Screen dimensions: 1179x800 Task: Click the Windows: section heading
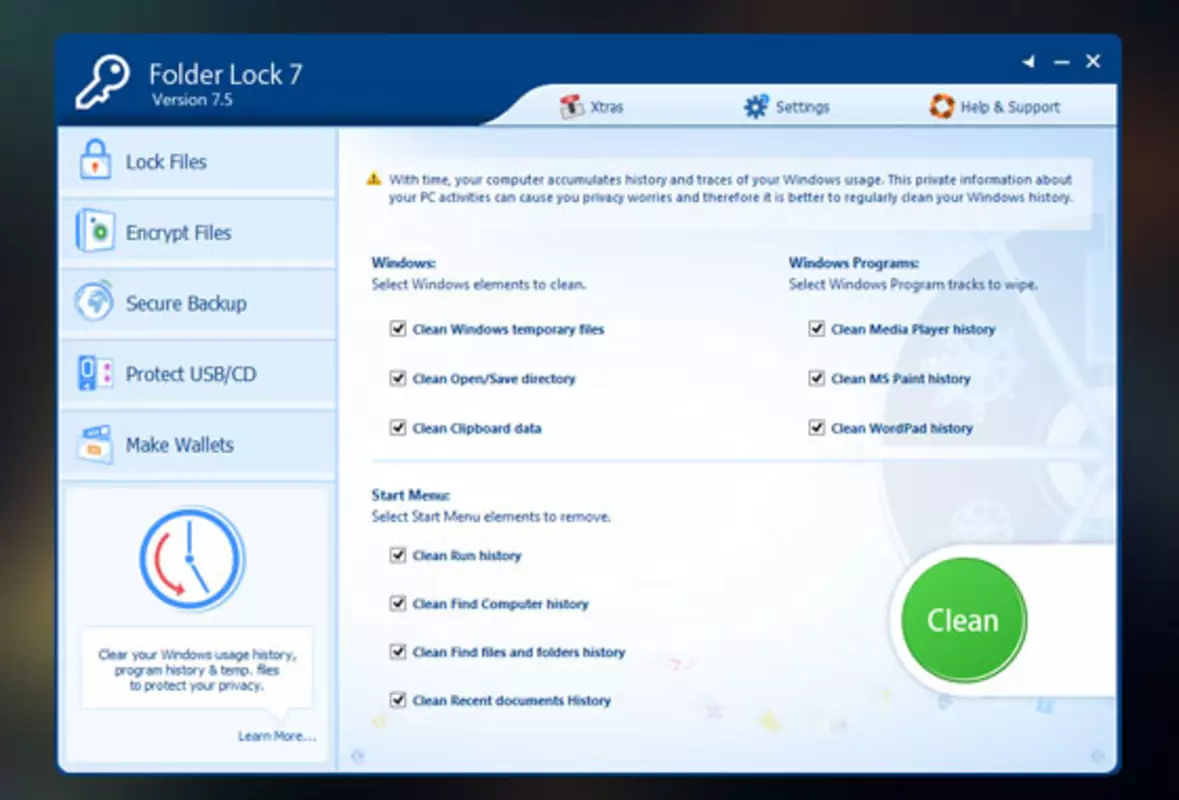(x=404, y=263)
